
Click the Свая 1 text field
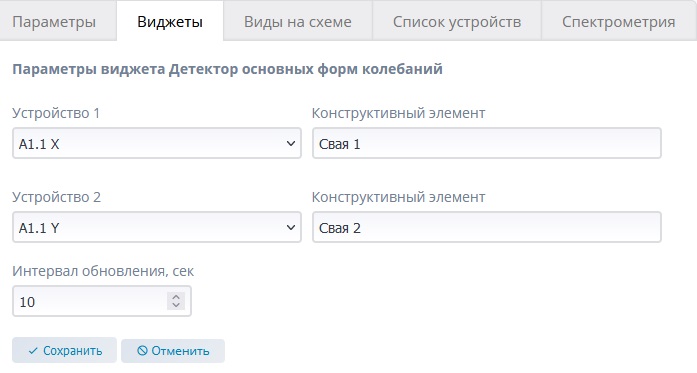click(487, 143)
